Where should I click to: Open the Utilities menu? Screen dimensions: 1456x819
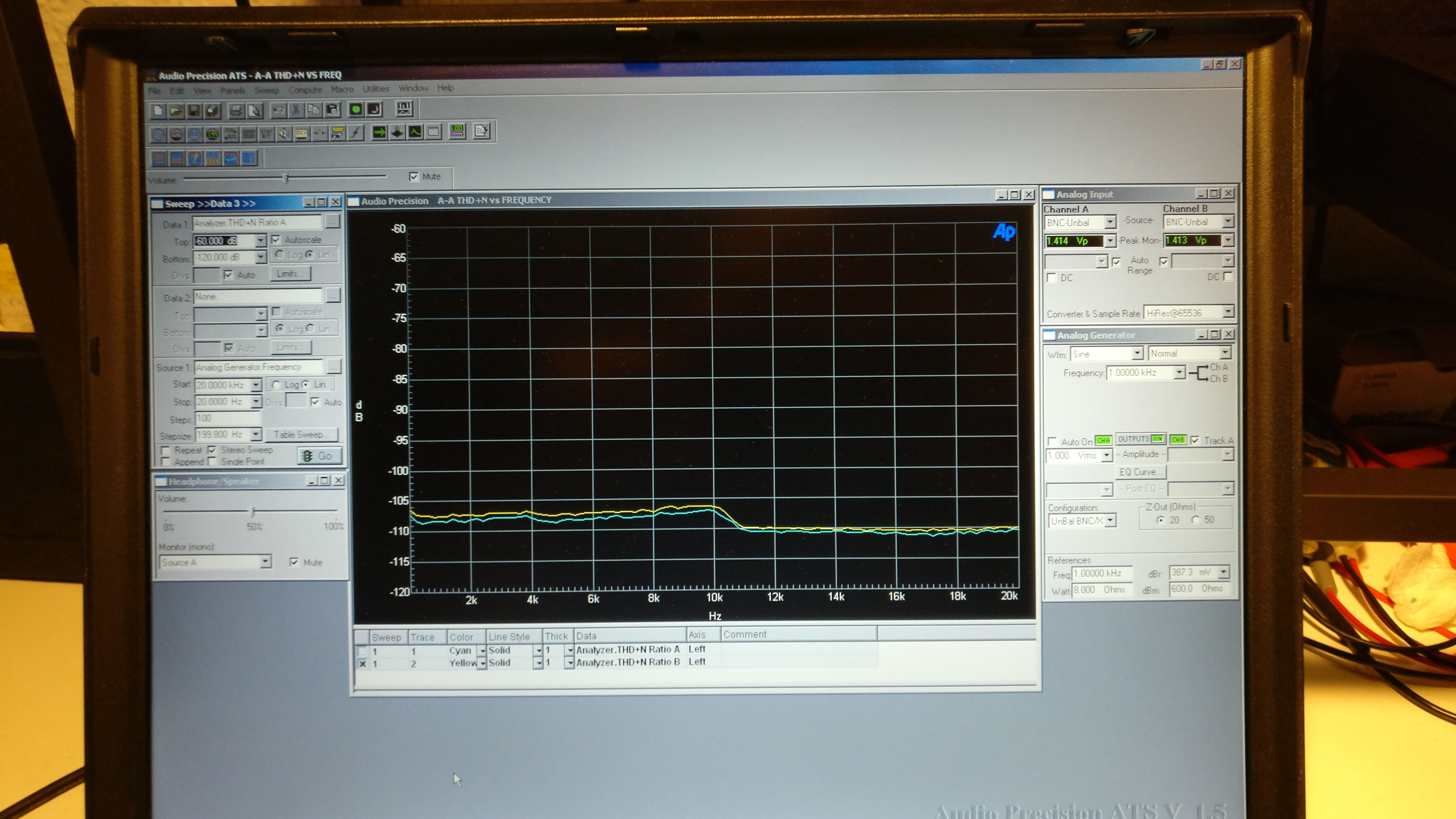tap(376, 89)
